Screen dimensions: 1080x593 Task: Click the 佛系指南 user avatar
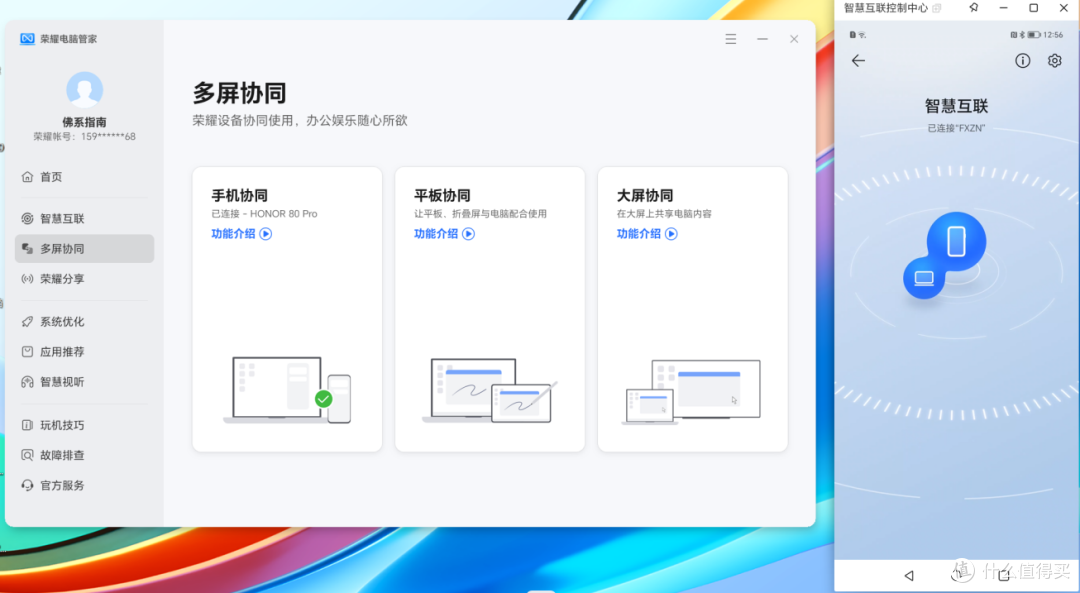click(84, 90)
